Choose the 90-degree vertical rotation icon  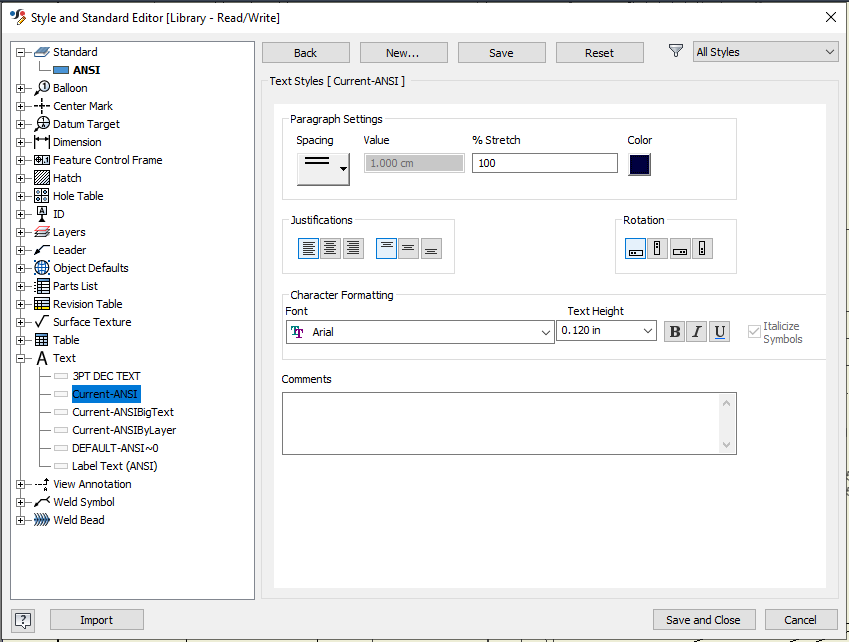[x=658, y=248]
